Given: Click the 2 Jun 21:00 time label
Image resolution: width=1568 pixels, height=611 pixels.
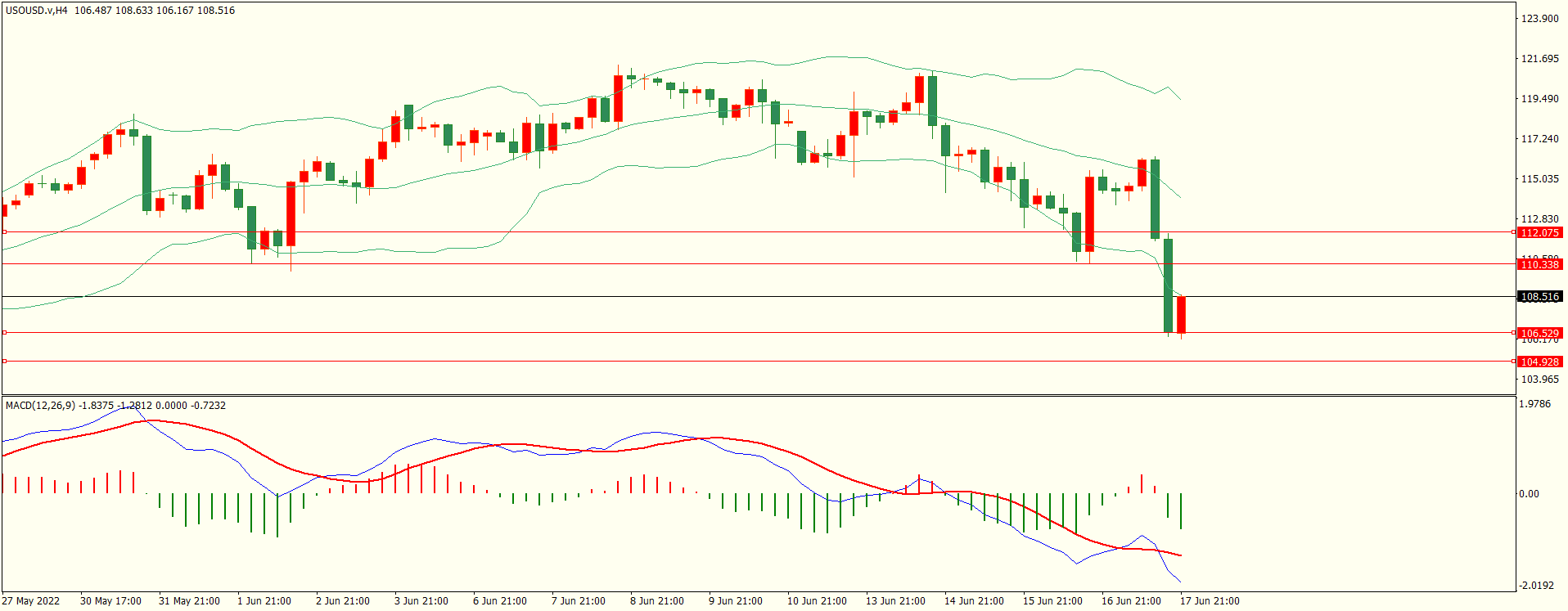Looking at the screenshot, I should click(343, 601).
